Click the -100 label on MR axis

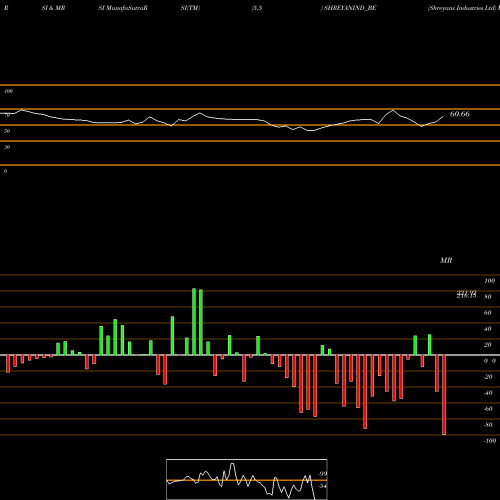pyautogui.click(x=490, y=441)
